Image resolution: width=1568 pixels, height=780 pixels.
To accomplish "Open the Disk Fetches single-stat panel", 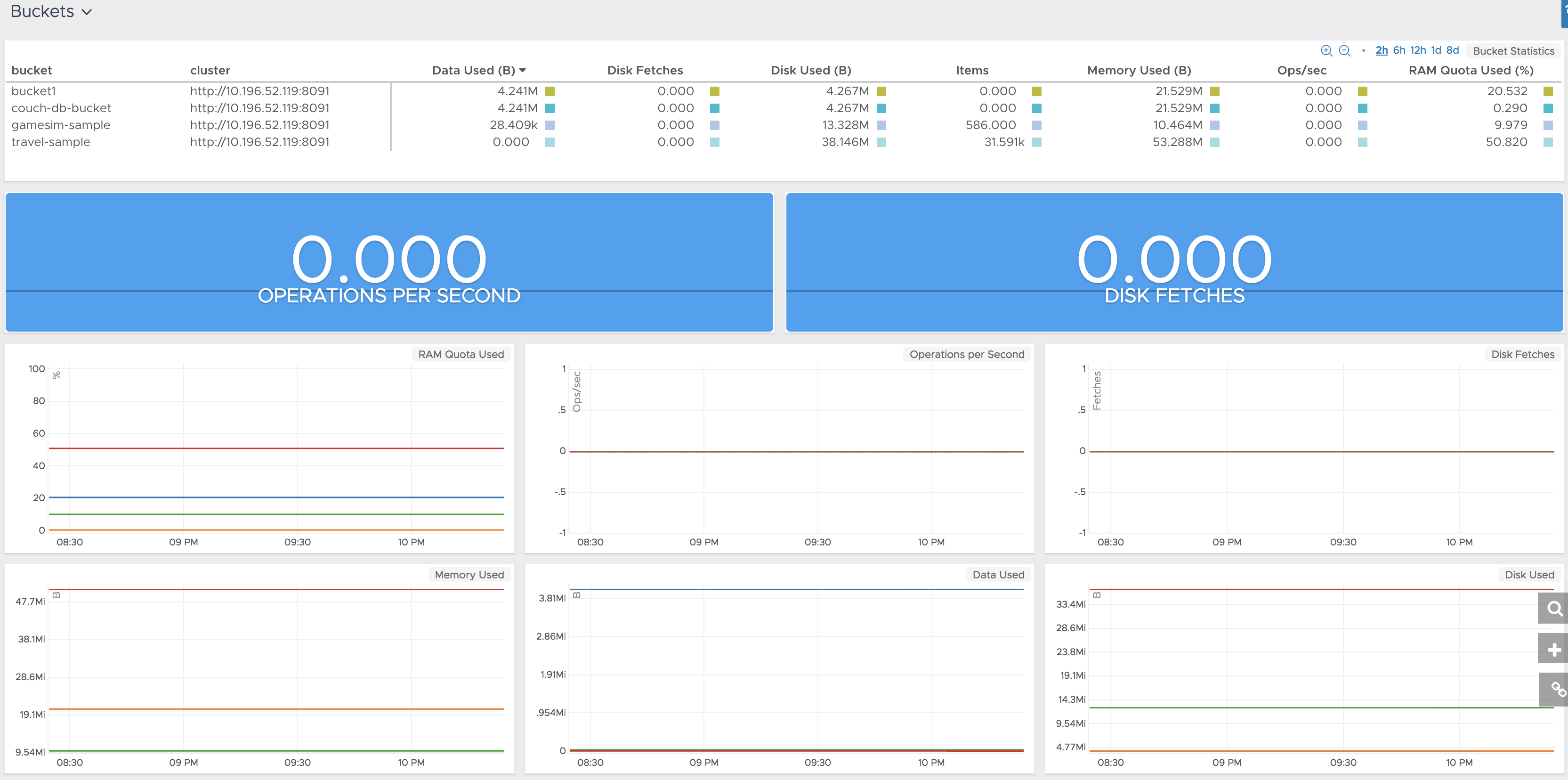I will [x=1174, y=262].
